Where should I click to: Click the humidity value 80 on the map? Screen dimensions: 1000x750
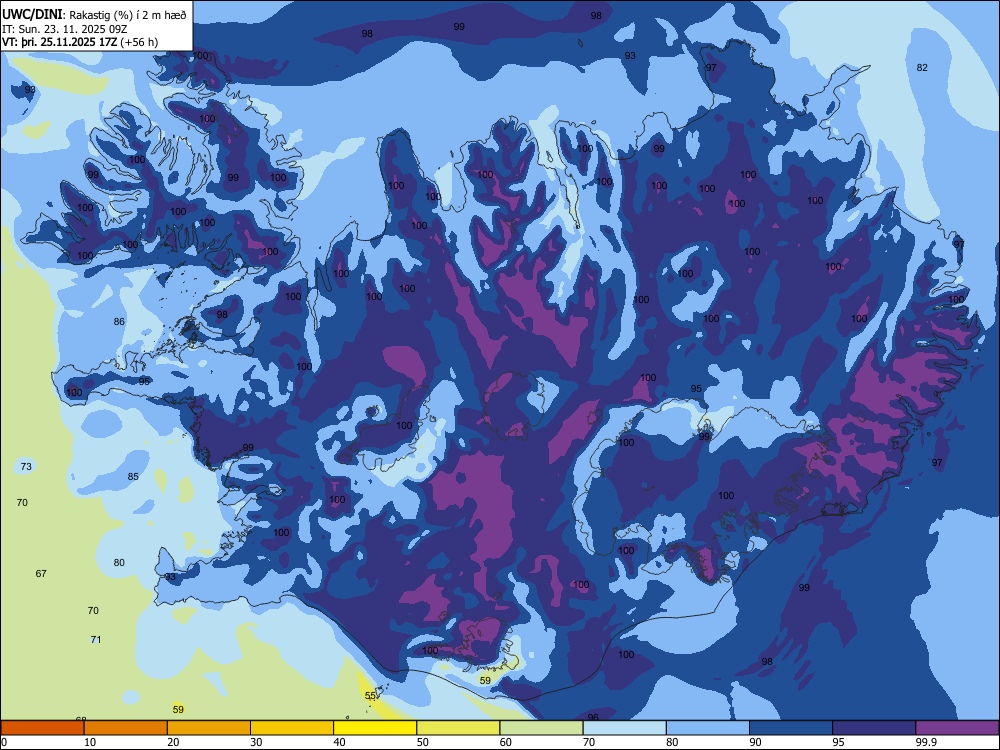click(x=119, y=562)
